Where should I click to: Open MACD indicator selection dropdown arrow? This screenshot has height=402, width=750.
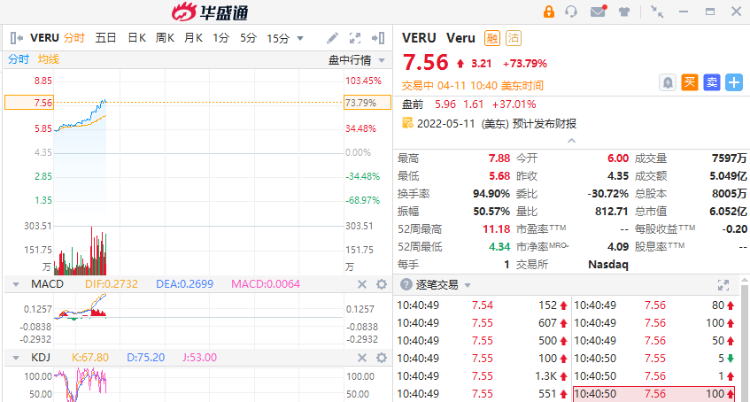pyautogui.click(x=16, y=285)
